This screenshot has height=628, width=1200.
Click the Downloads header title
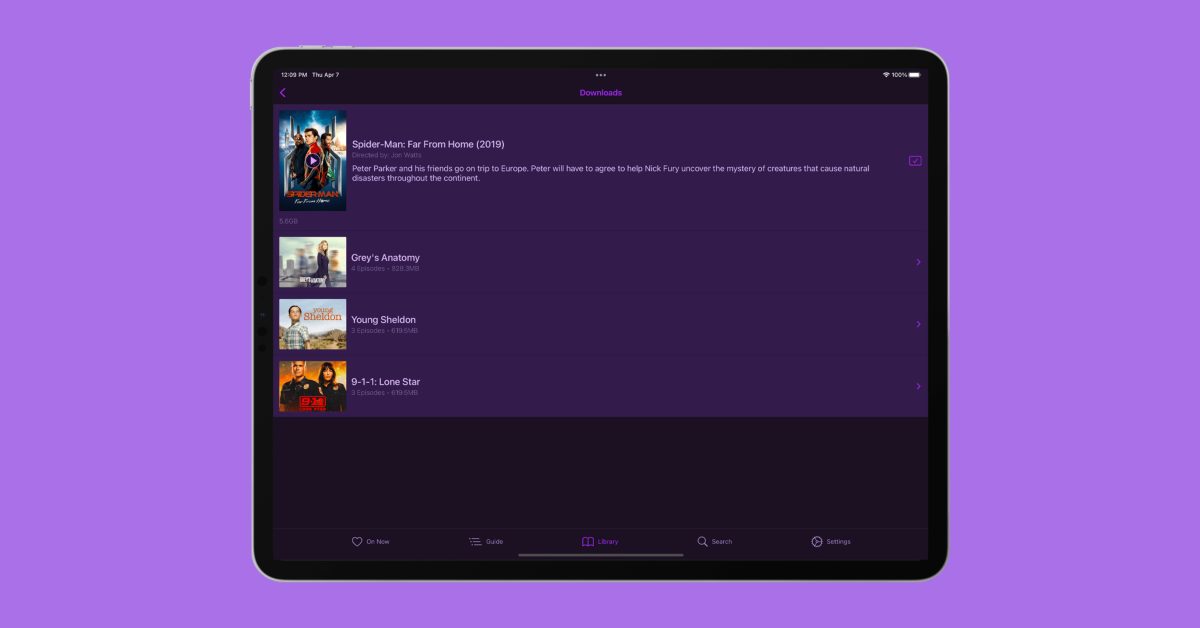600,93
